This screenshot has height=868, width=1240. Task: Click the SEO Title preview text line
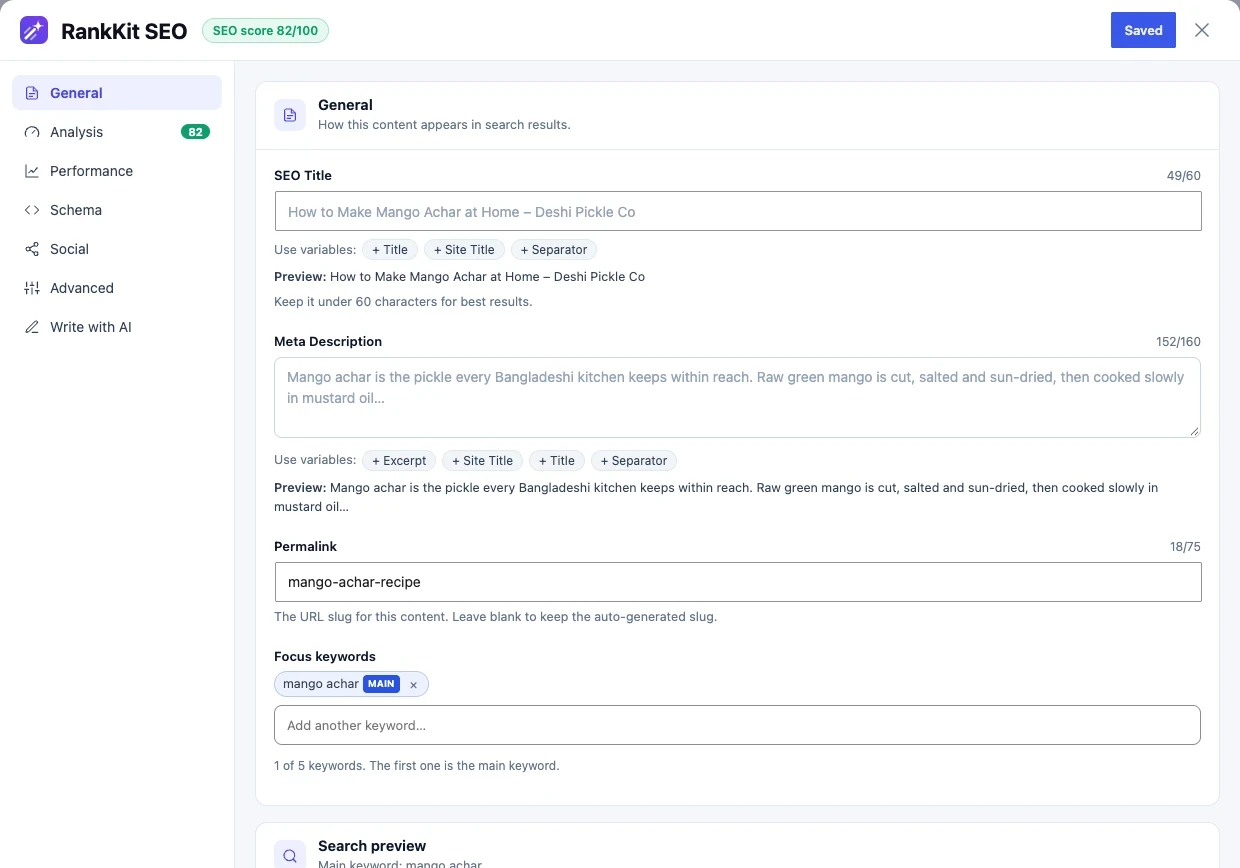pos(460,277)
